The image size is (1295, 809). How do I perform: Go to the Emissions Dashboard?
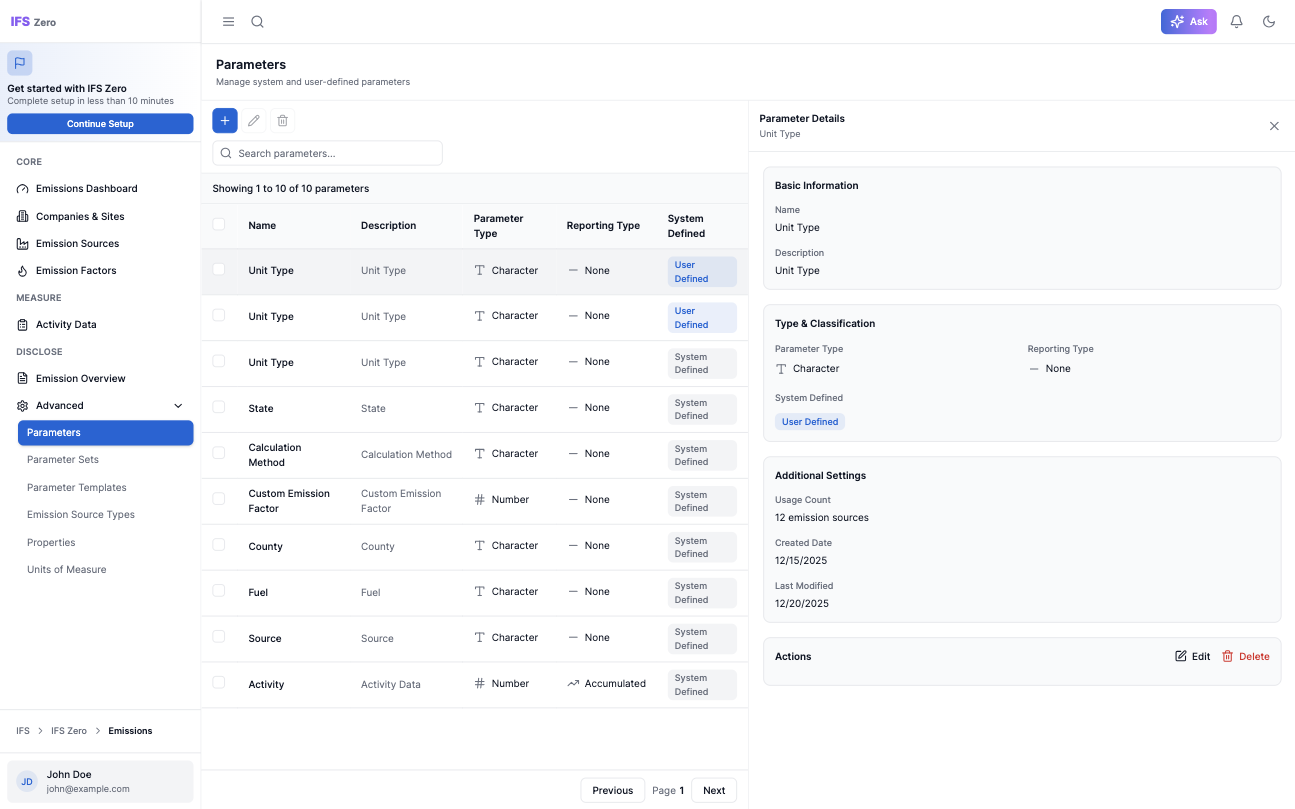click(86, 188)
